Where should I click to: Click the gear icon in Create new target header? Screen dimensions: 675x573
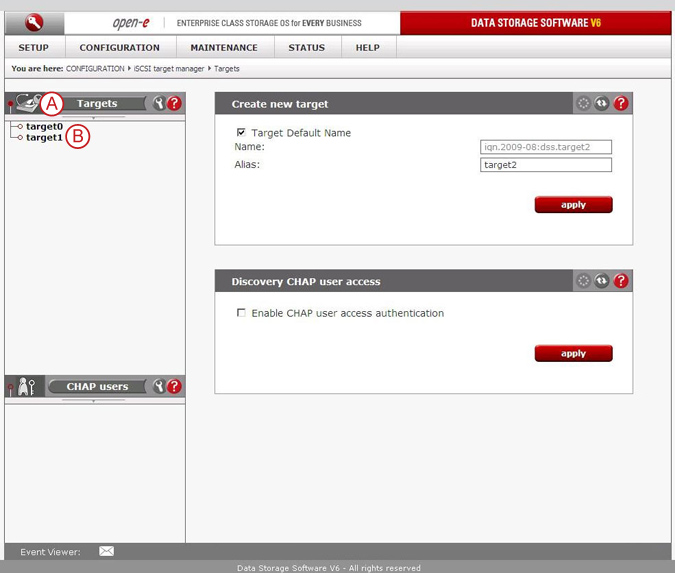(583, 103)
